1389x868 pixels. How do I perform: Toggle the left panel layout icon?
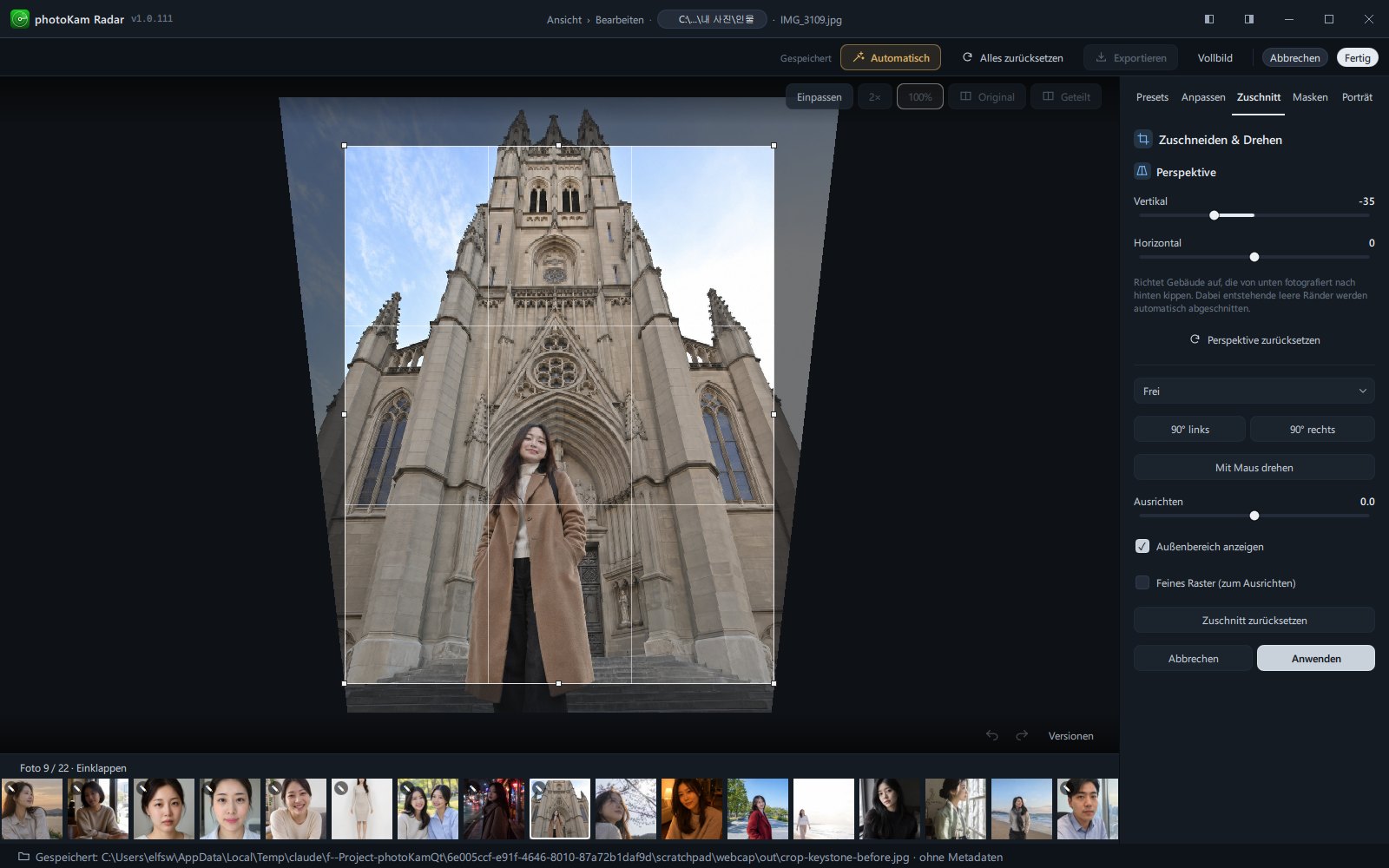(1209, 19)
